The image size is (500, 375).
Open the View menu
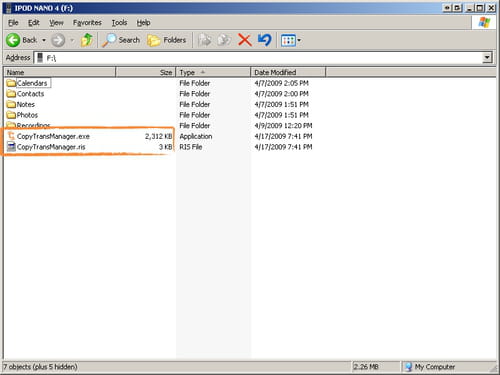56,23
